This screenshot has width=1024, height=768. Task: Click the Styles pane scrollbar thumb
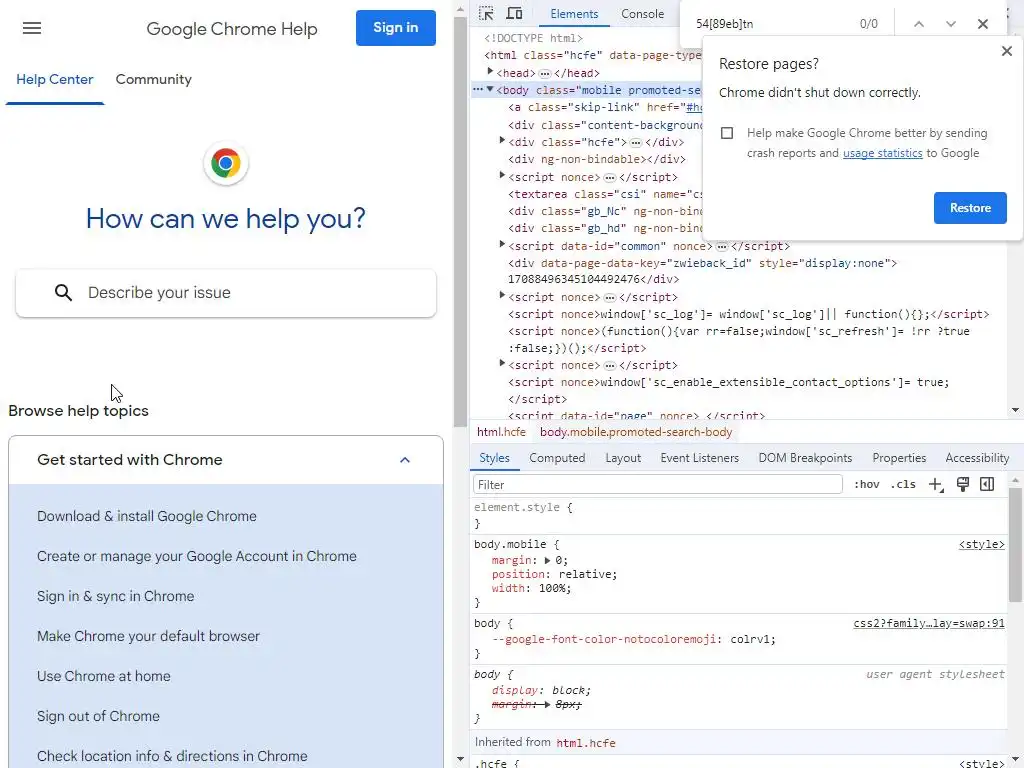point(1015,545)
